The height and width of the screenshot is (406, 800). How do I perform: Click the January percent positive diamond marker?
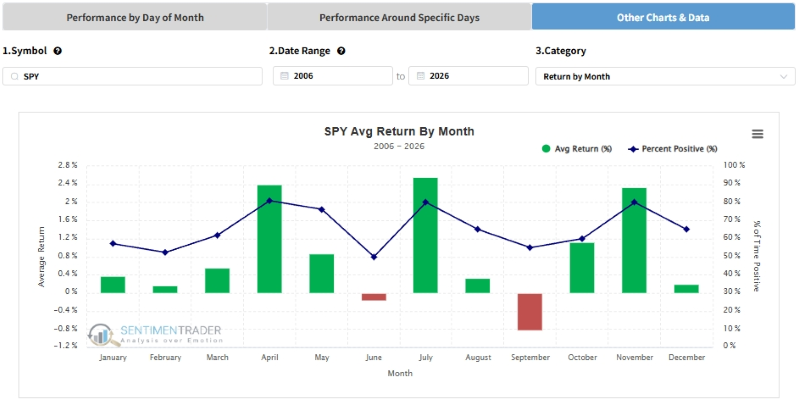coord(113,243)
